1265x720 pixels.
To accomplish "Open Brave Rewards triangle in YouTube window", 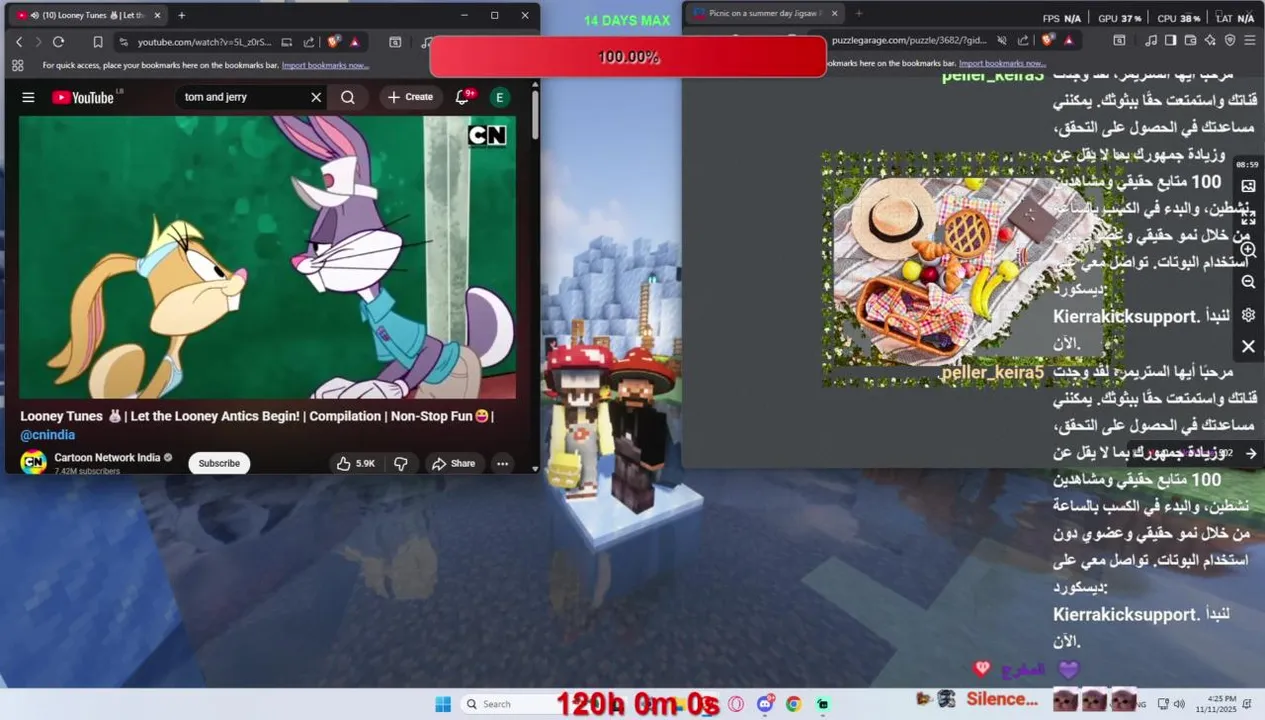I will (355, 42).
